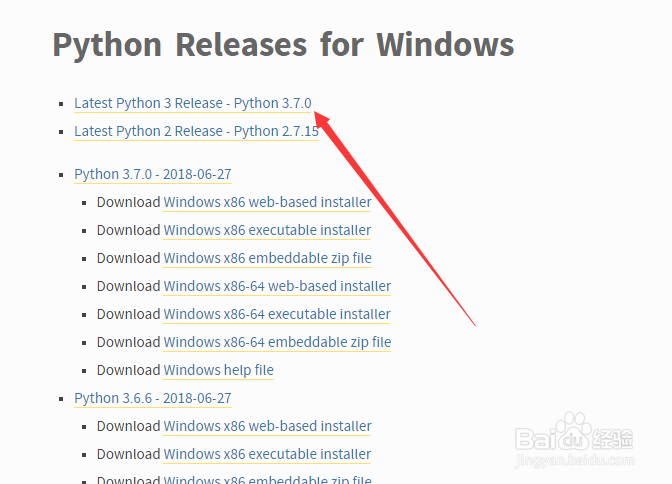Download Python 3.7.0 Windows x86 embeddable zip file

coord(267,258)
